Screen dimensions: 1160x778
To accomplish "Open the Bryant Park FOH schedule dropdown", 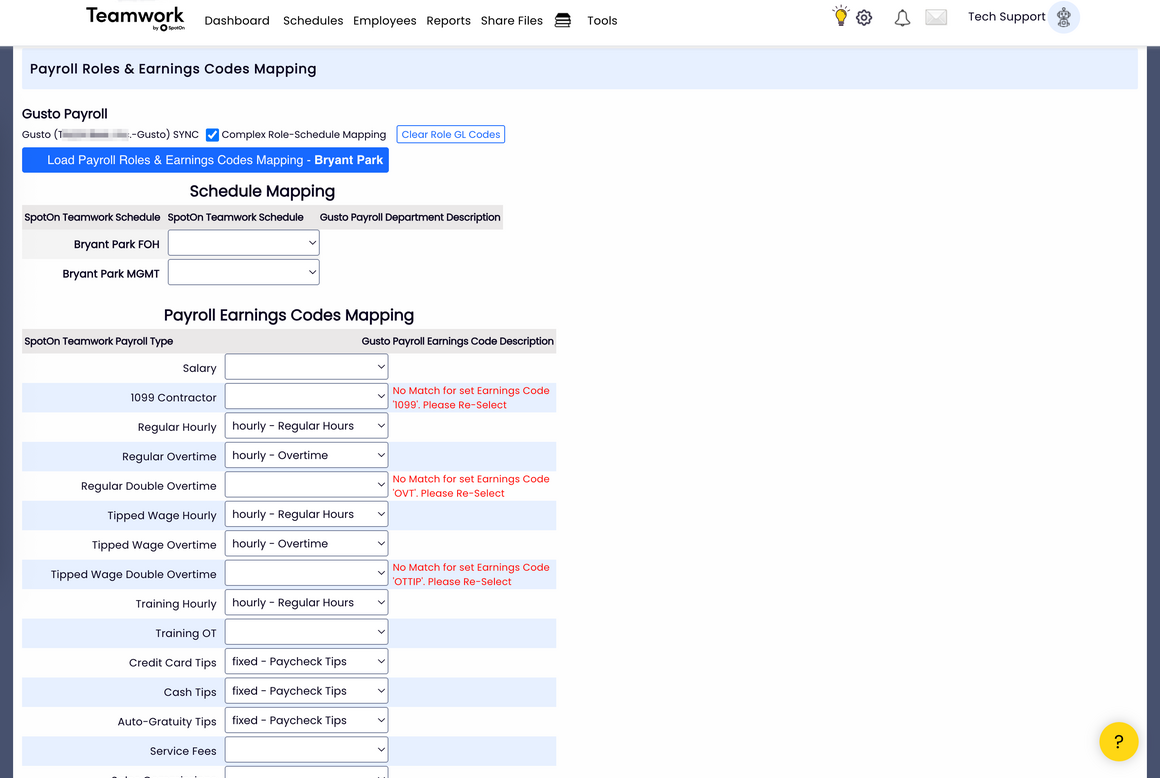I will (x=243, y=243).
